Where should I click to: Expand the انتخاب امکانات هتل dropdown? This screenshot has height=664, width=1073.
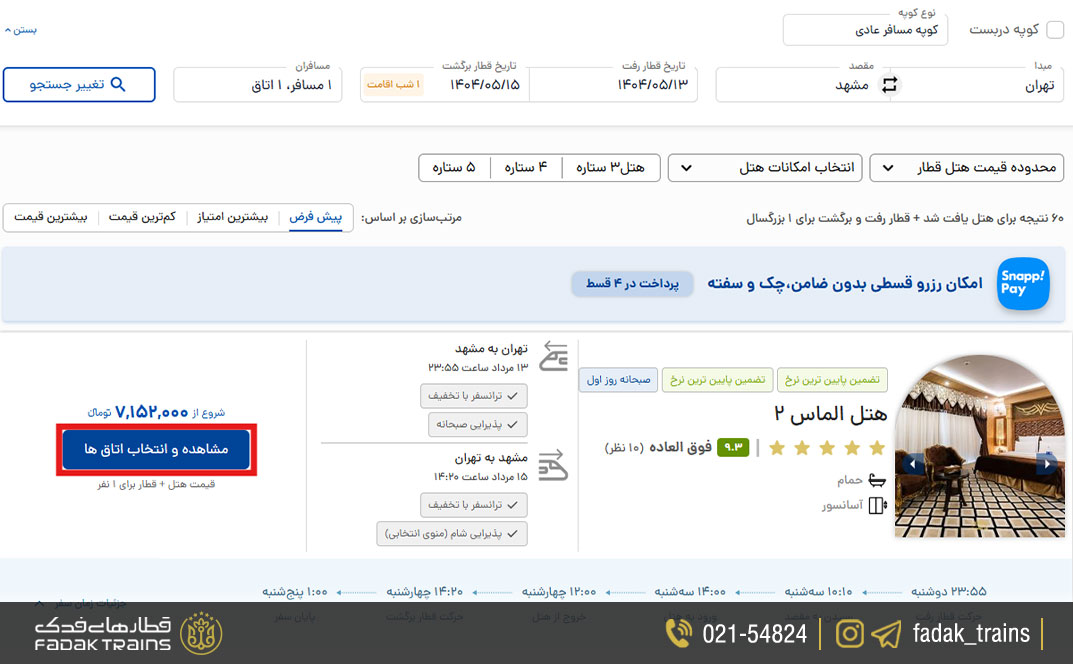point(764,168)
